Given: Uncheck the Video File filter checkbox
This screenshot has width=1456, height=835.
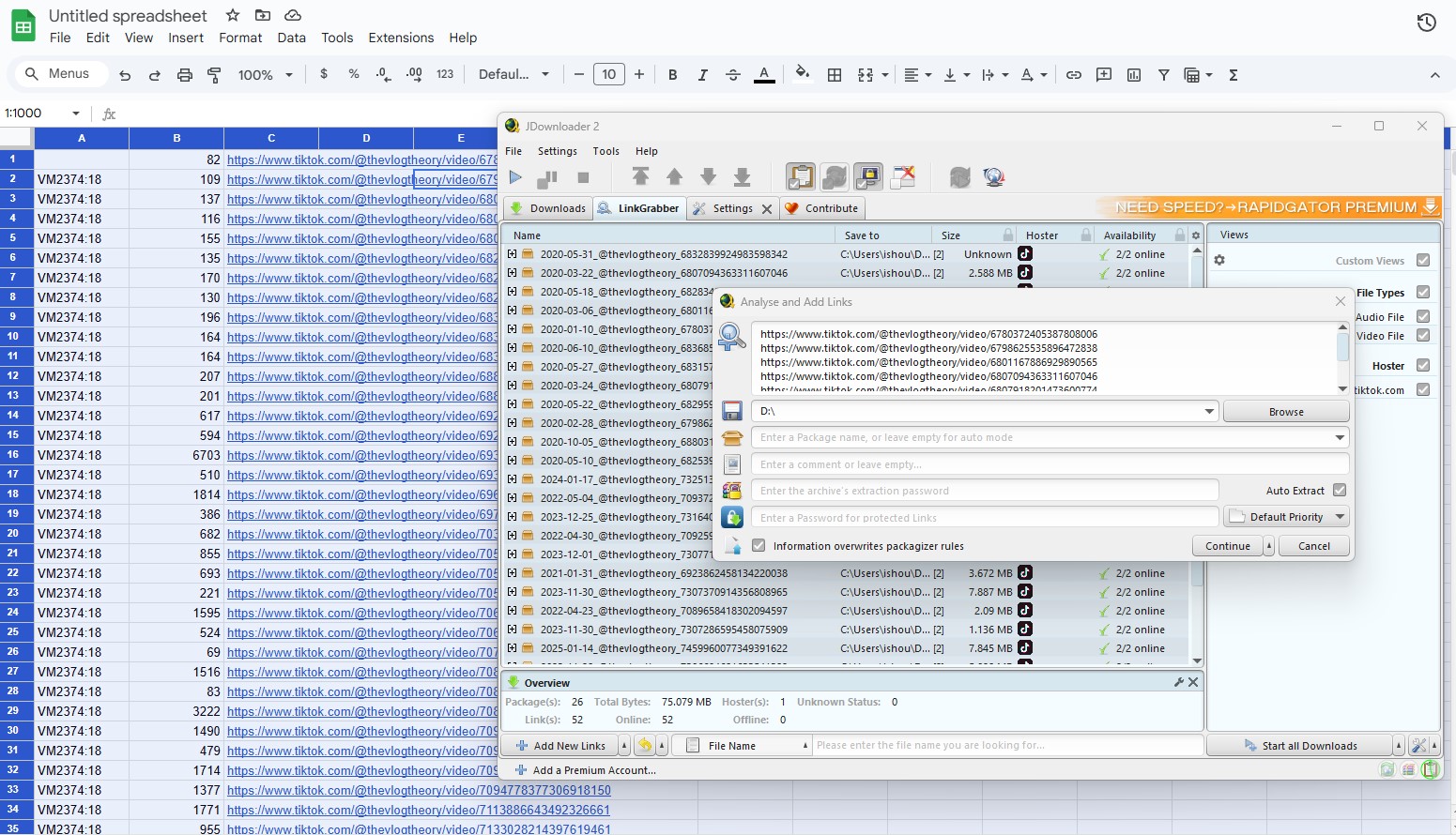Looking at the screenshot, I should [x=1423, y=336].
